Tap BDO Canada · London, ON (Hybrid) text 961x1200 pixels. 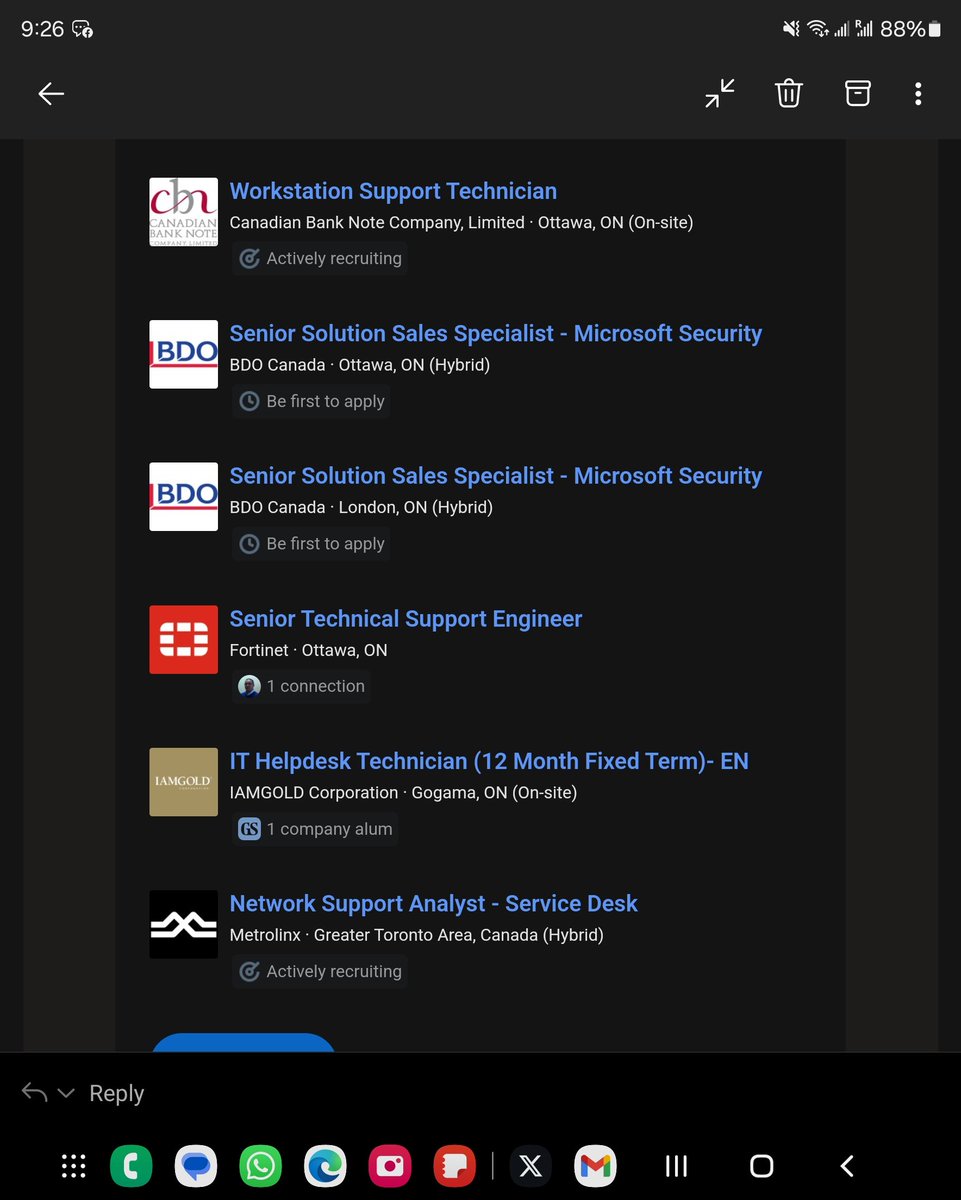coord(361,507)
